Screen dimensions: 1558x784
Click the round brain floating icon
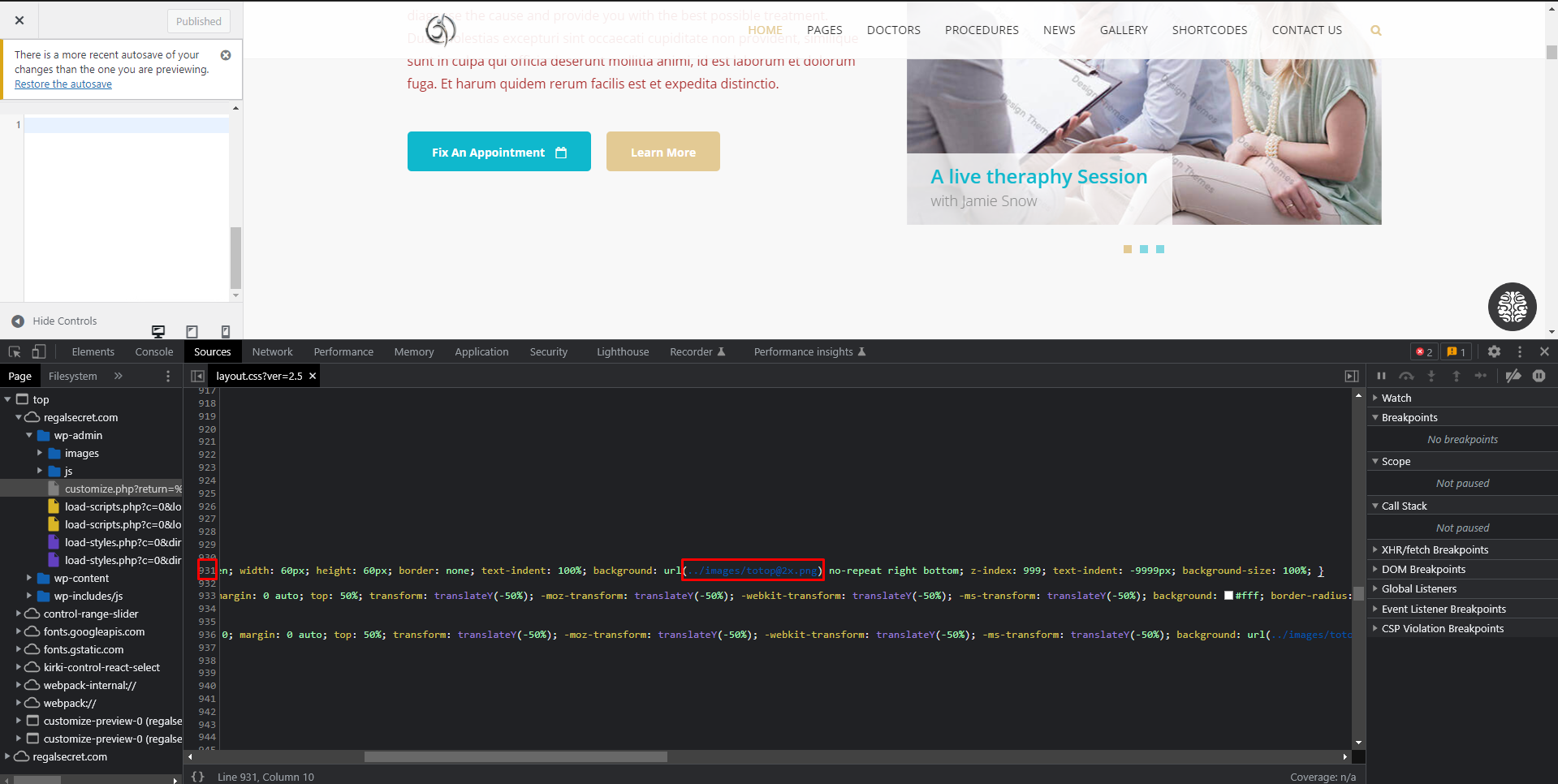point(1513,307)
